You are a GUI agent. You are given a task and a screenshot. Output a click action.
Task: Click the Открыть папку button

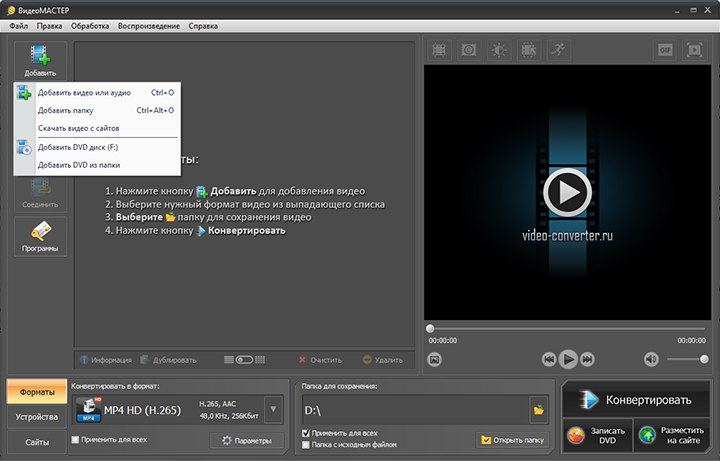pos(512,440)
